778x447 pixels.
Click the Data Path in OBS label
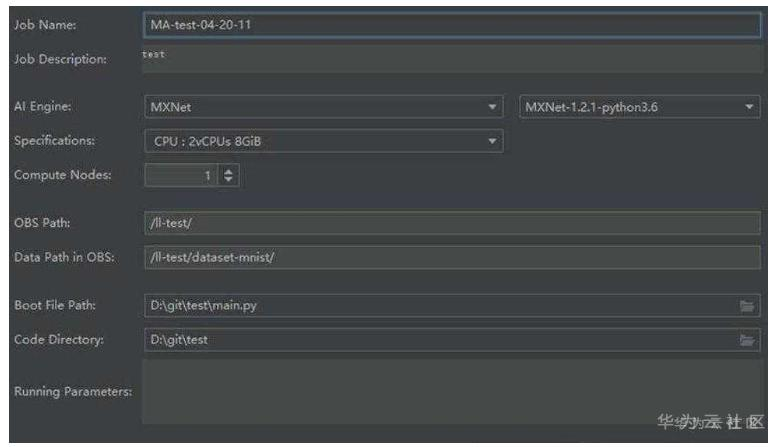[65, 257]
